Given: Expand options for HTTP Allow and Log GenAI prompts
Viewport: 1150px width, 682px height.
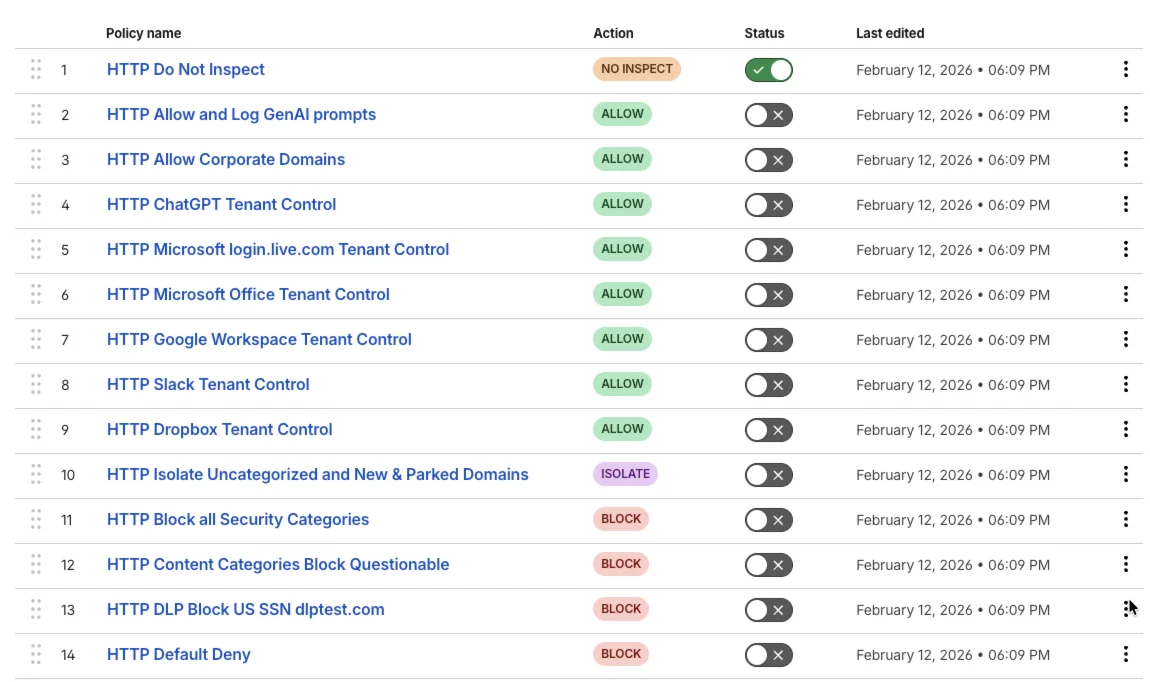Looking at the screenshot, I should pyautogui.click(x=1126, y=114).
